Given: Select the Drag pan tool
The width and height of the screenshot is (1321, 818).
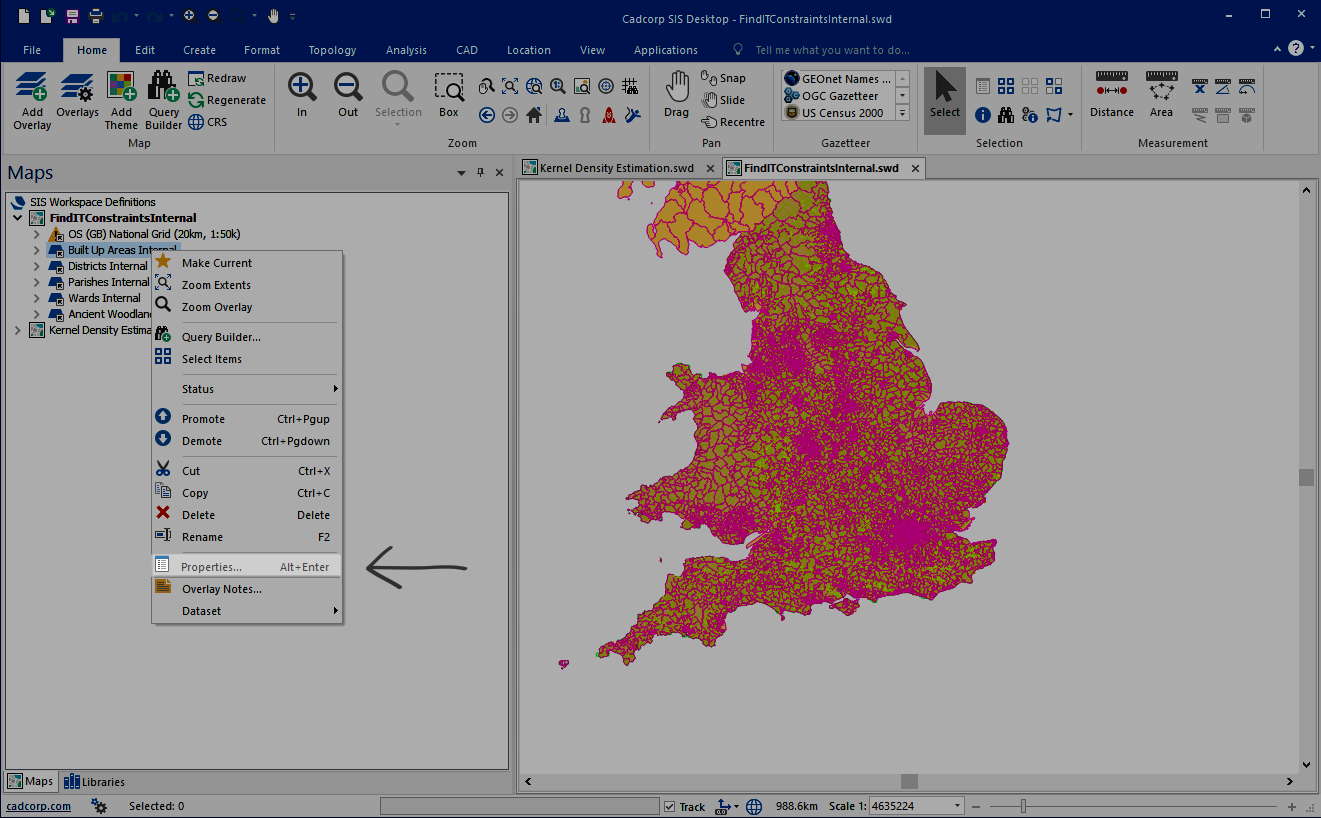Looking at the screenshot, I should click(x=676, y=95).
